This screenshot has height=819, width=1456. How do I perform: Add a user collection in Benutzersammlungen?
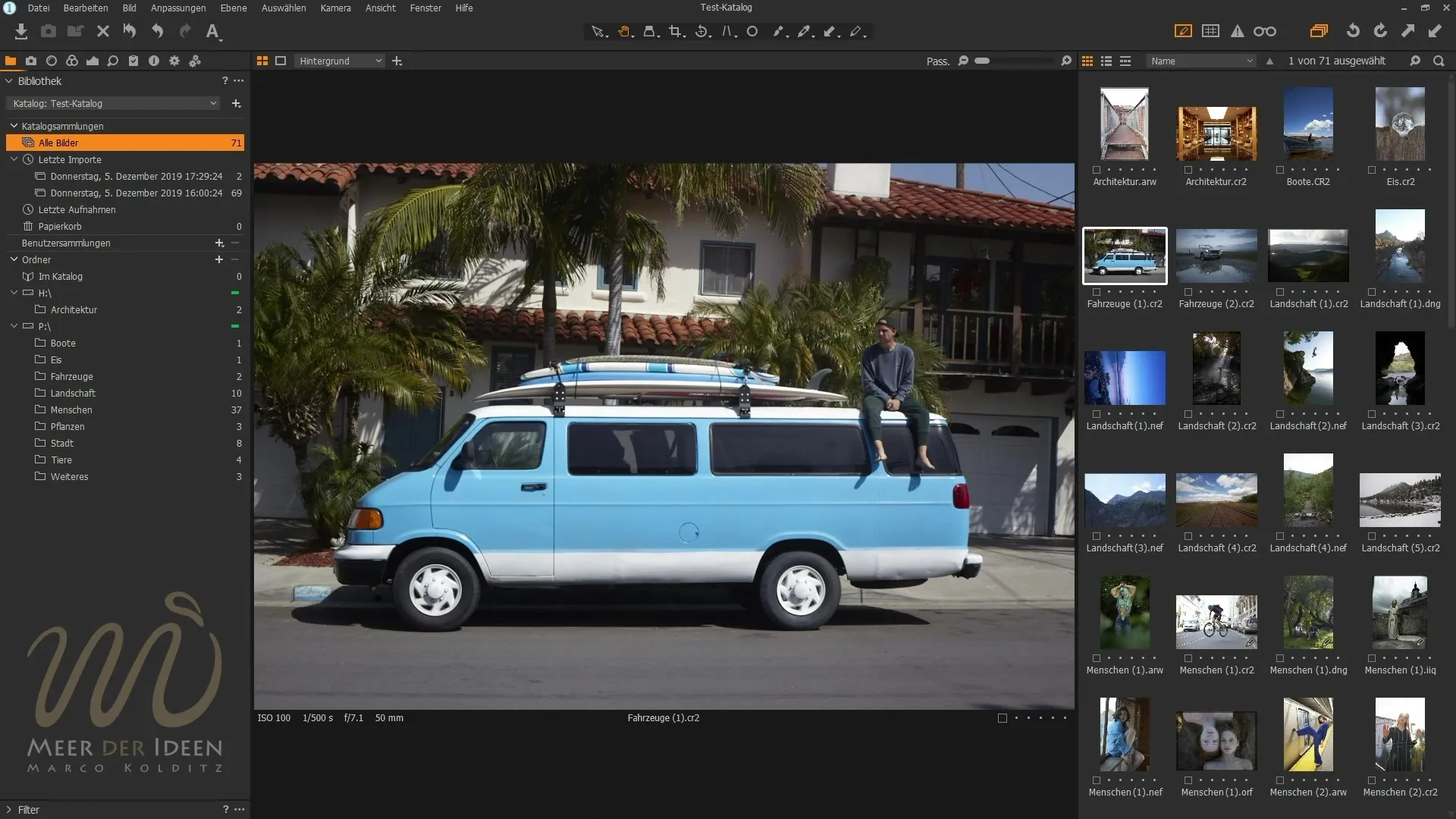click(x=219, y=243)
